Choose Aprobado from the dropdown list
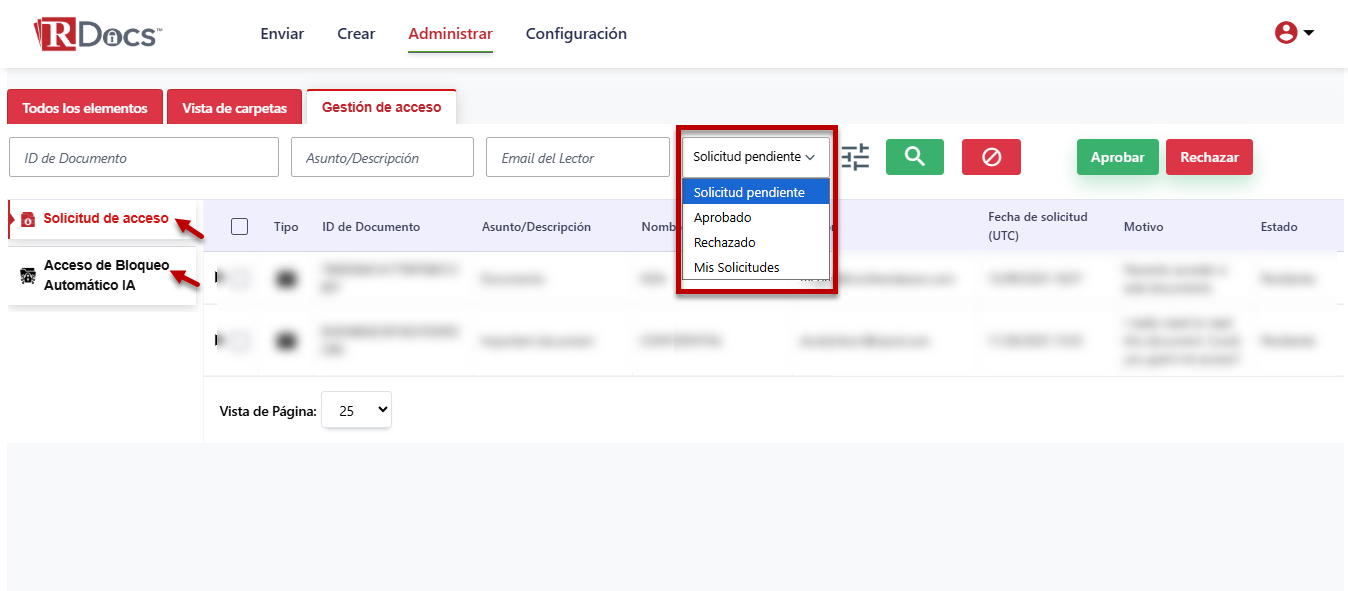This screenshot has height=591, width=1348. coord(722,218)
